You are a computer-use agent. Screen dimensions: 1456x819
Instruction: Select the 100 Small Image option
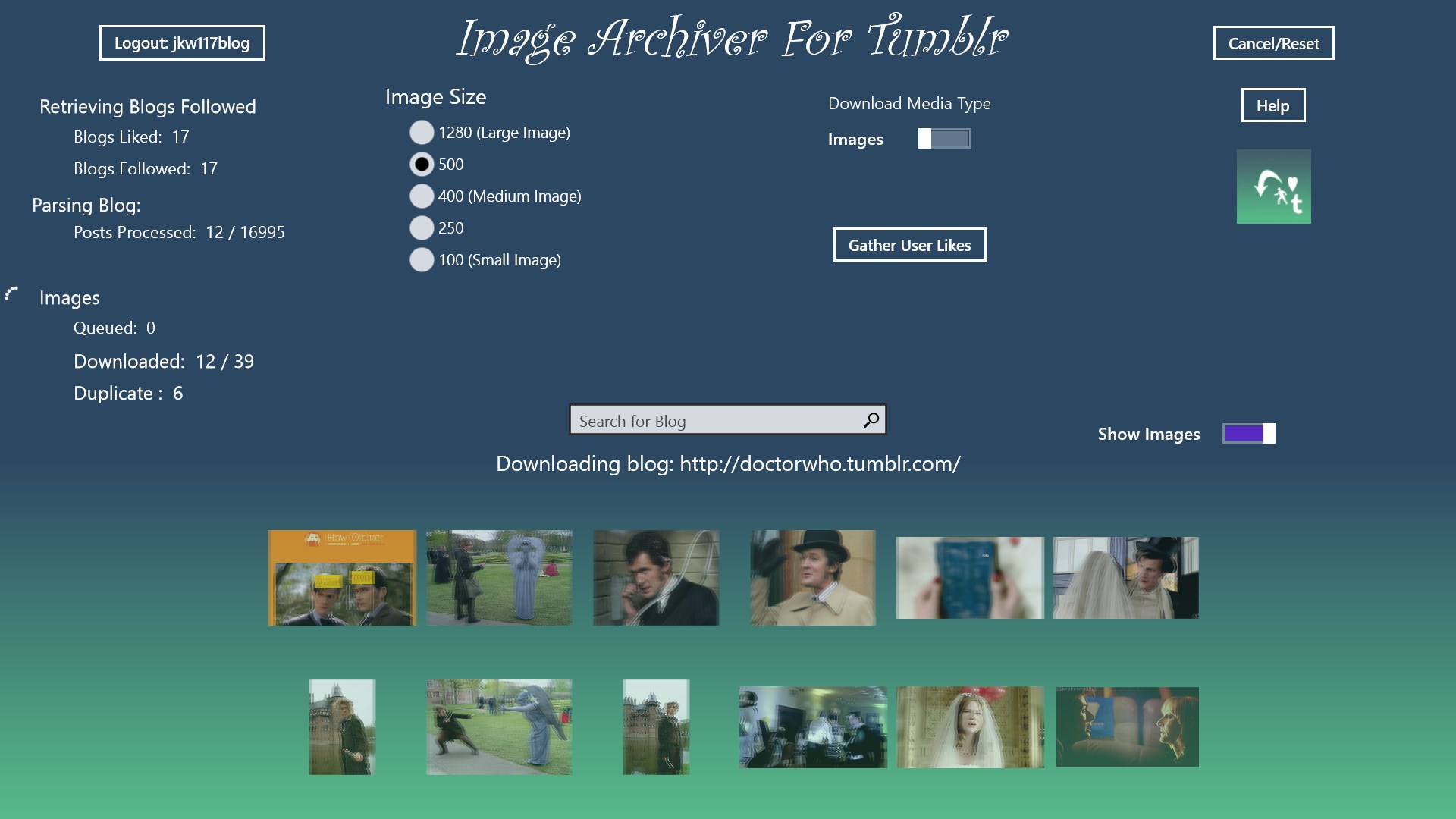pos(422,260)
